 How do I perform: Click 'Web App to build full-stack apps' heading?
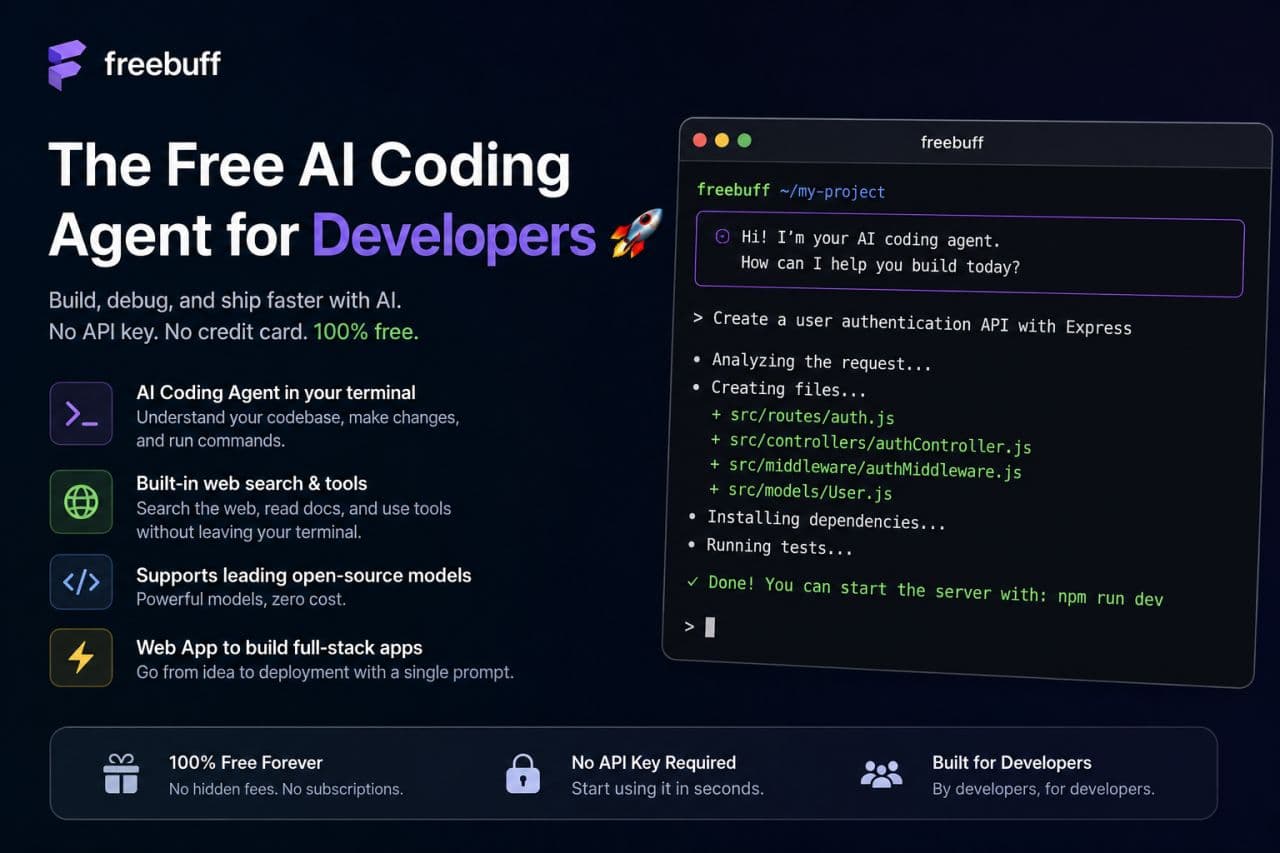pos(279,648)
